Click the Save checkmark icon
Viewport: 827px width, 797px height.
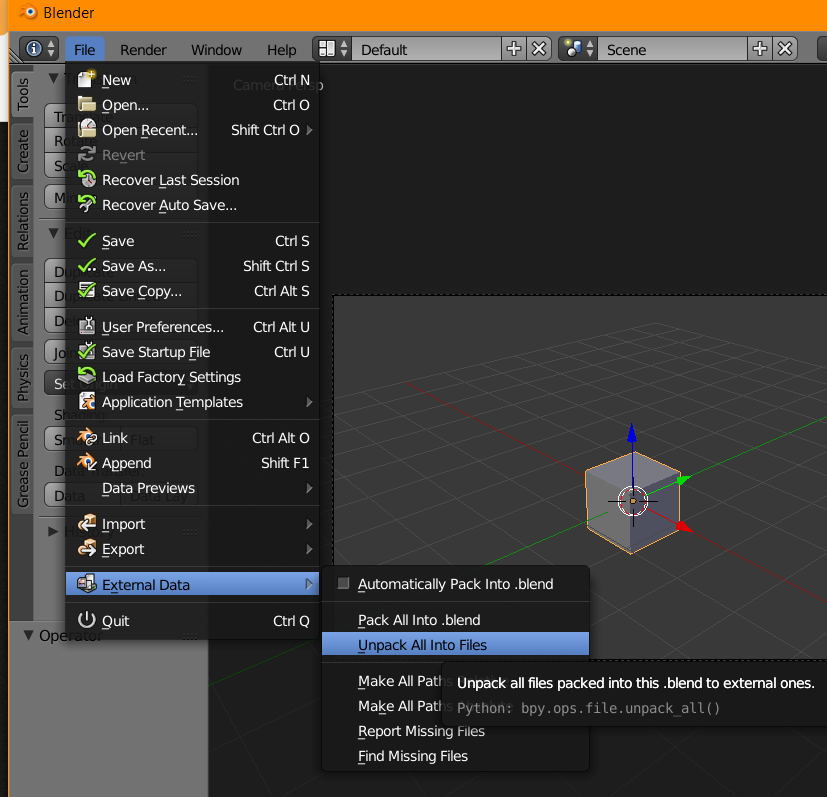point(86,241)
